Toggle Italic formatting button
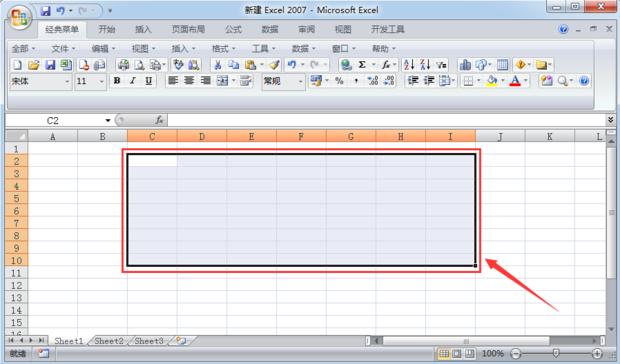Viewport: 620px width, 364px height. 133,81
